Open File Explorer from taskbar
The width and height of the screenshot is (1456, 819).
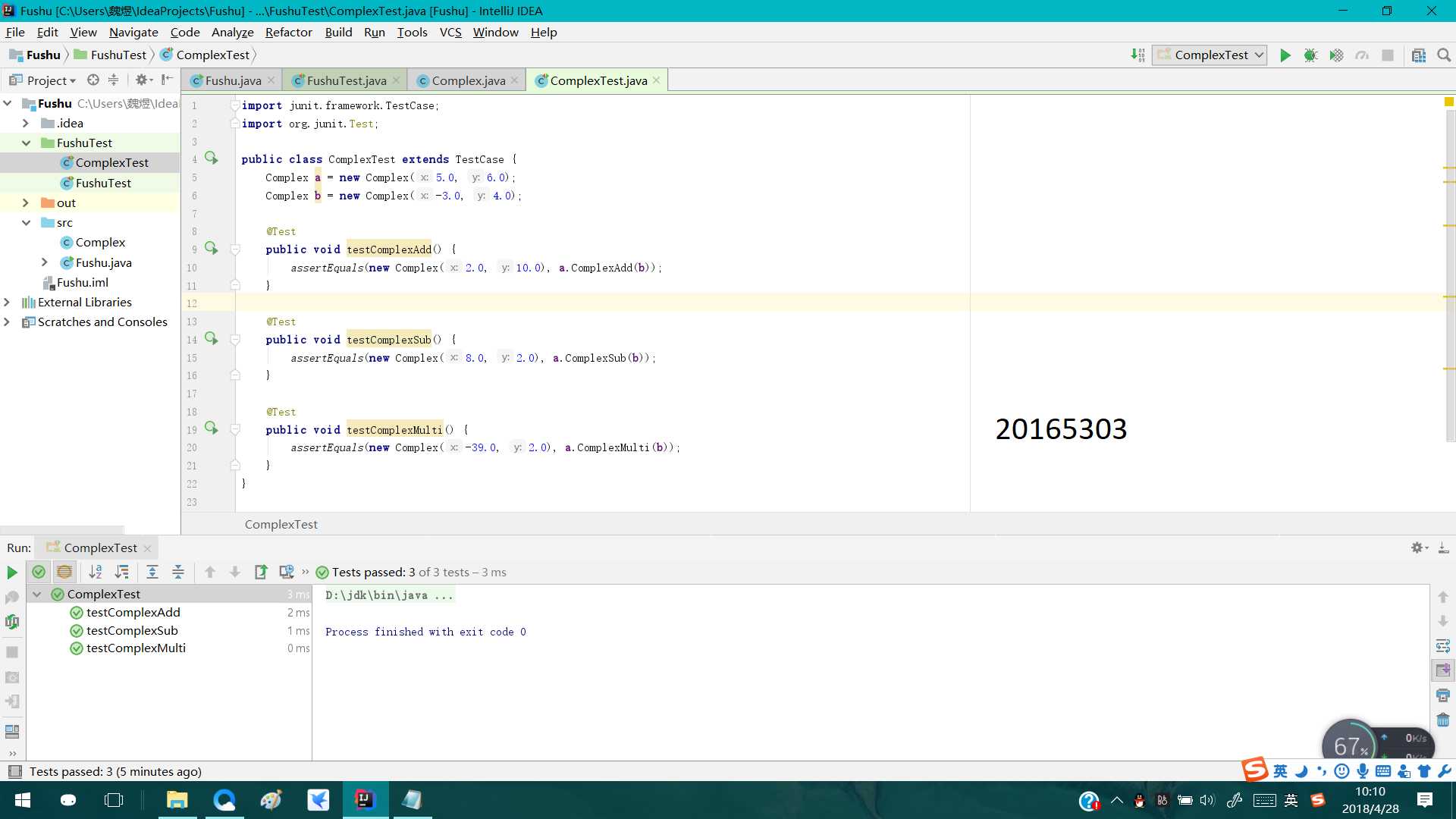pos(177,800)
